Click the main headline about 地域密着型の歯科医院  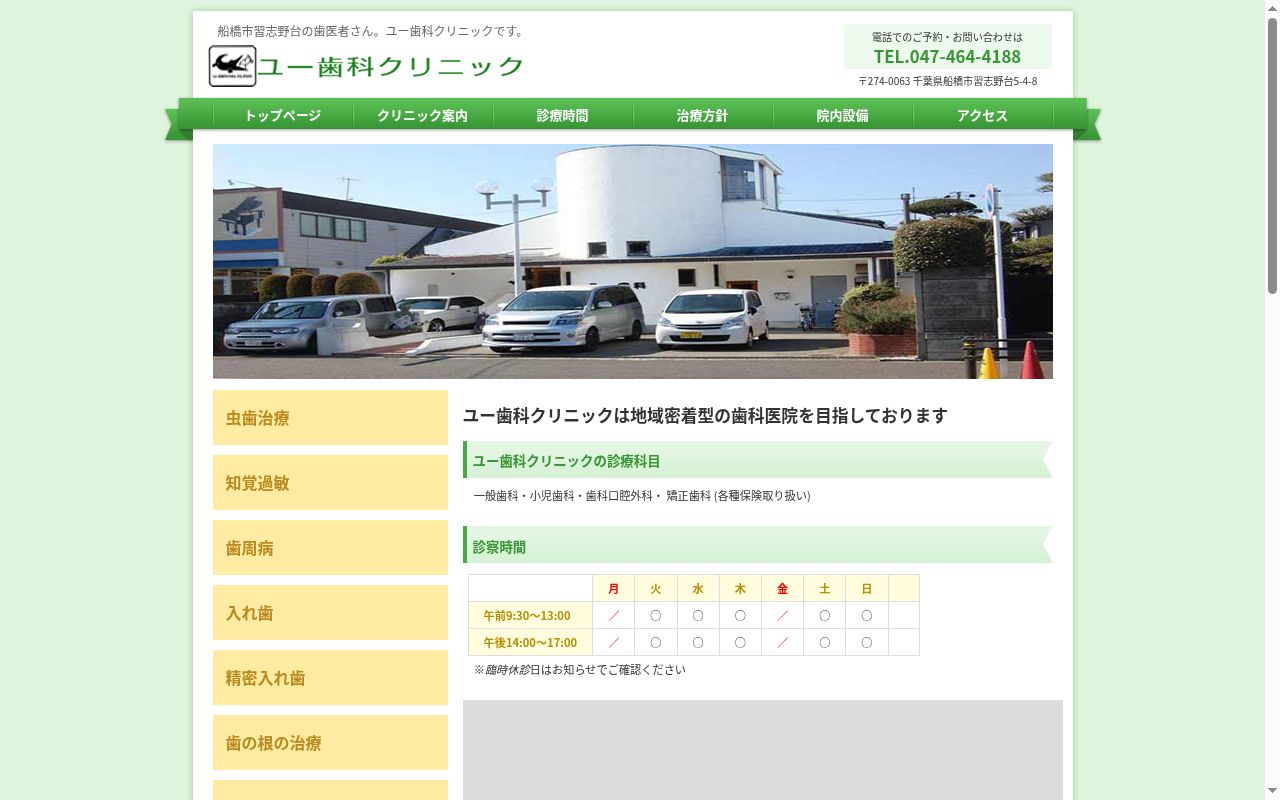point(705,415)
